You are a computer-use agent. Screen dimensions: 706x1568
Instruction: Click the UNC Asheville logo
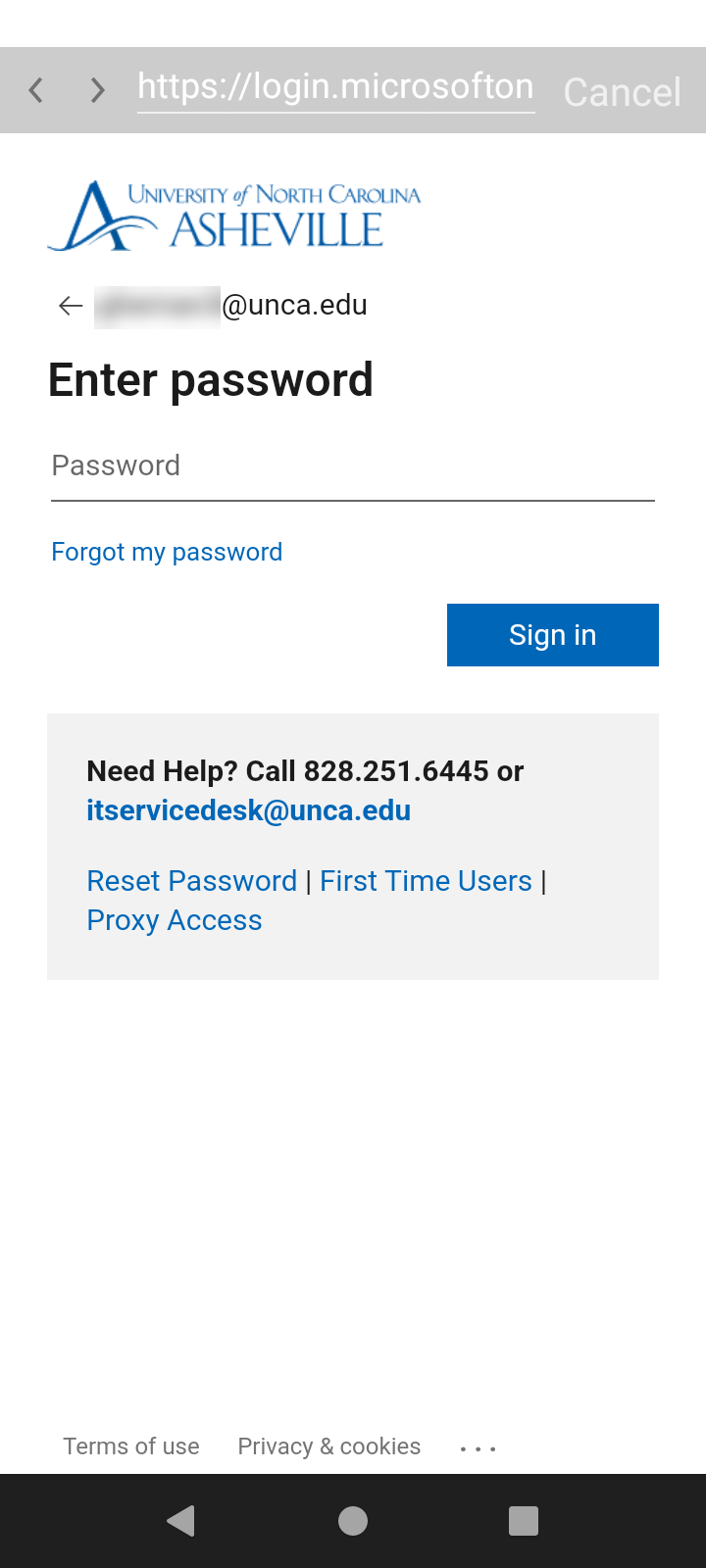pyautogui.click(x=234, y=216)
